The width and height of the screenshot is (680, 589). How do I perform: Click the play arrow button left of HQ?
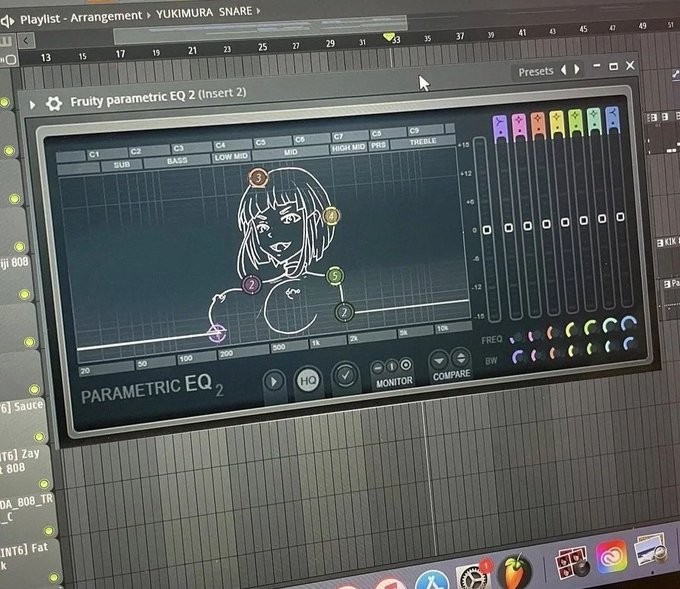273,381
